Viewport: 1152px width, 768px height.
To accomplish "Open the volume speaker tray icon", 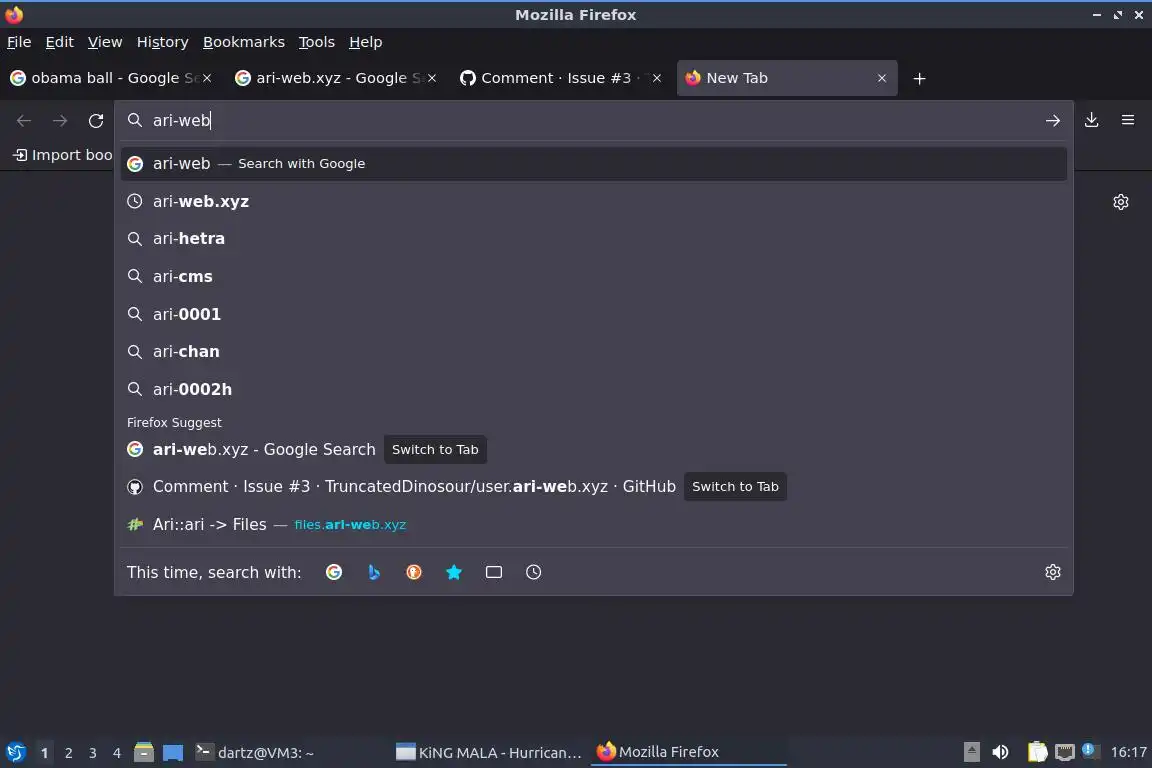I will click(x=1000, y=752).
